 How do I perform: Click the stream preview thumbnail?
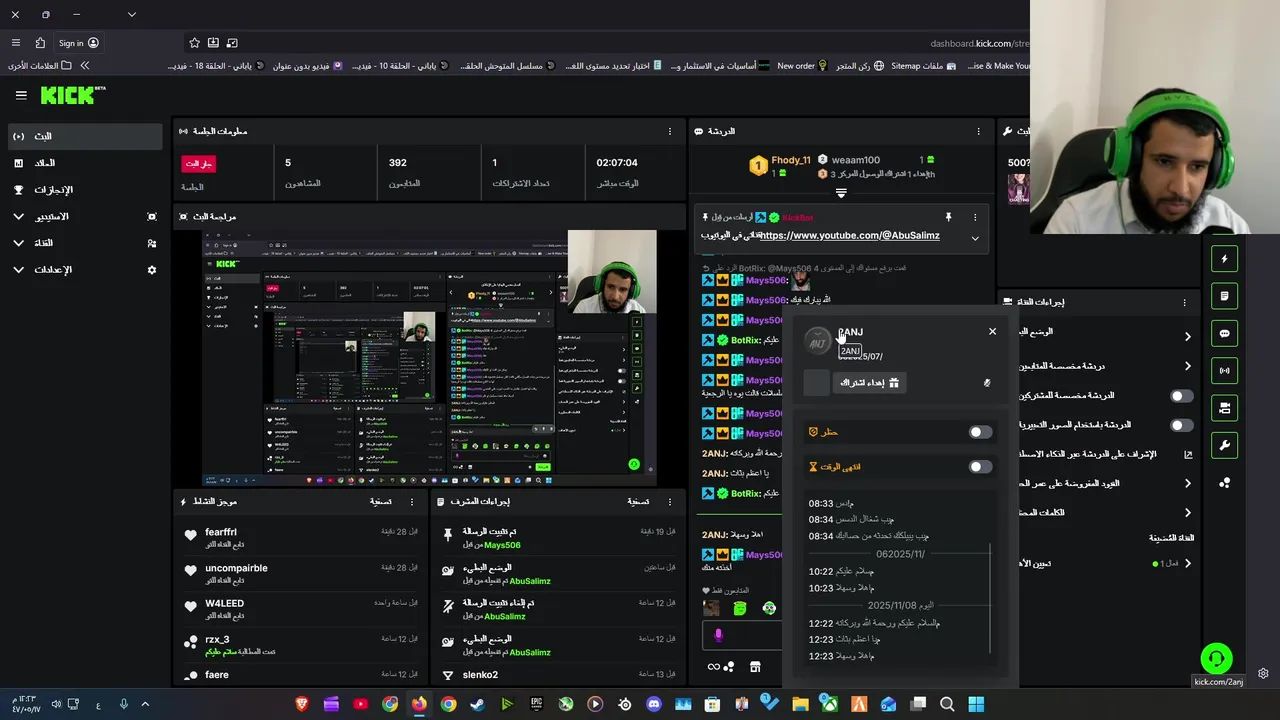[430, 358]
